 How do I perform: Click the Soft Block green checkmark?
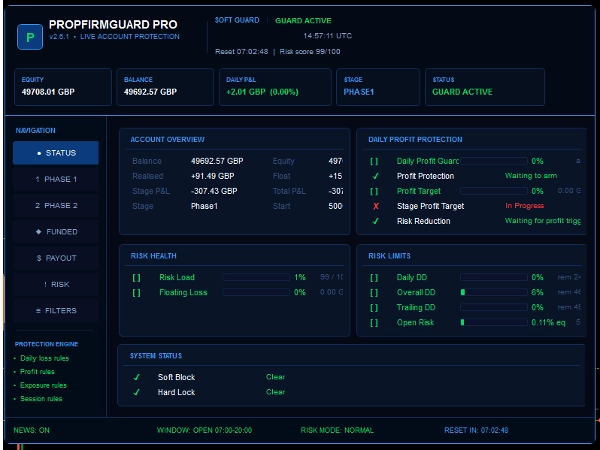point(136,377)
